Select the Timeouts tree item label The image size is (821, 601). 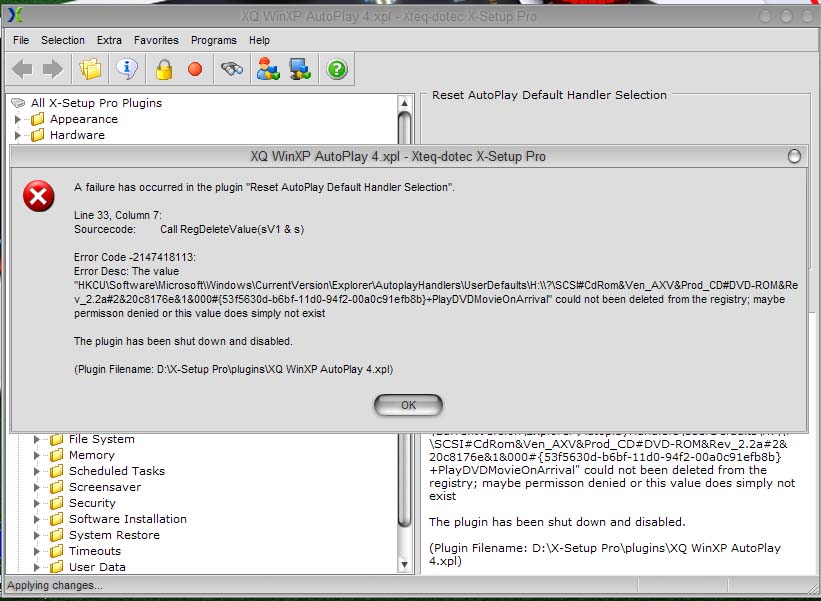(95, 551)
